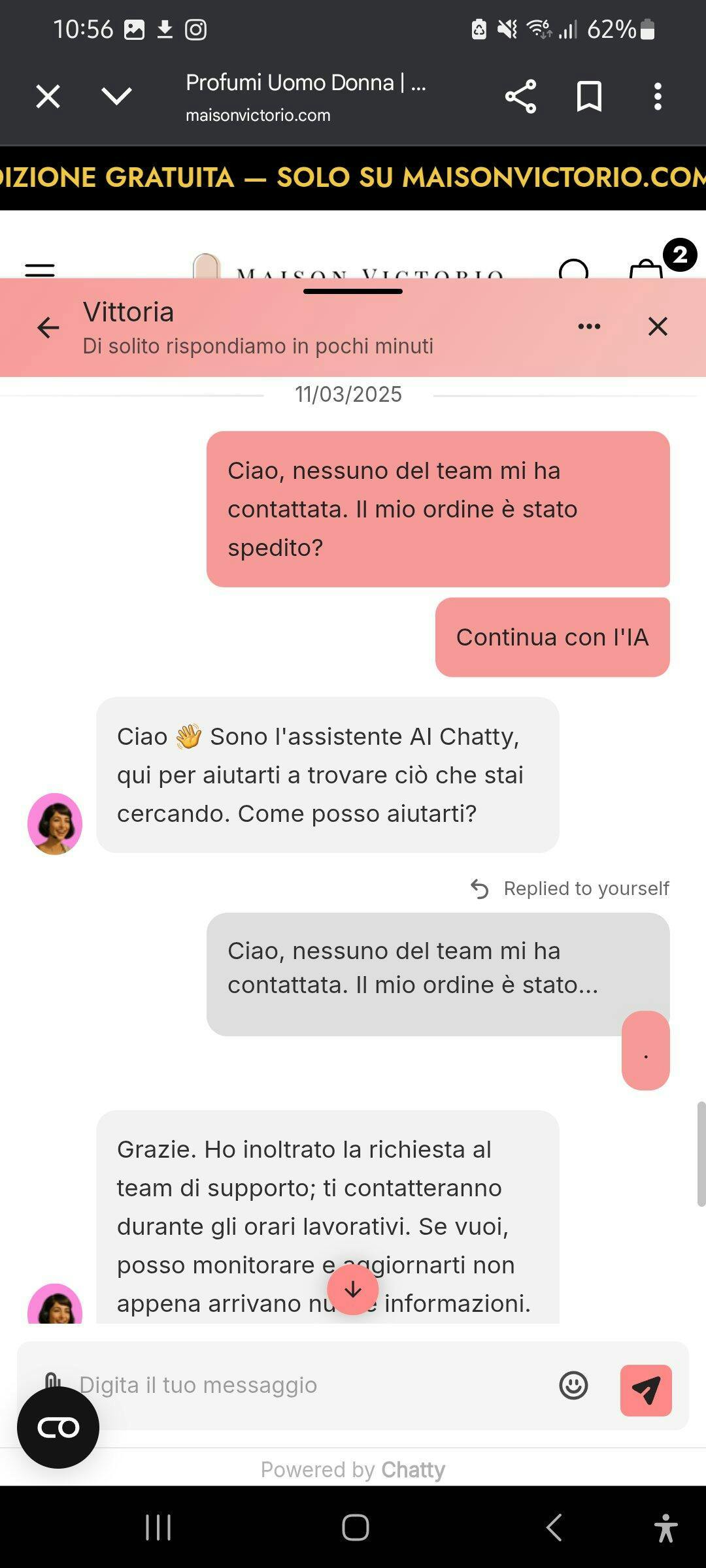706x1568 pixels.
Task: Go back using the chat header arrow
Action: [x=48, y=327]
